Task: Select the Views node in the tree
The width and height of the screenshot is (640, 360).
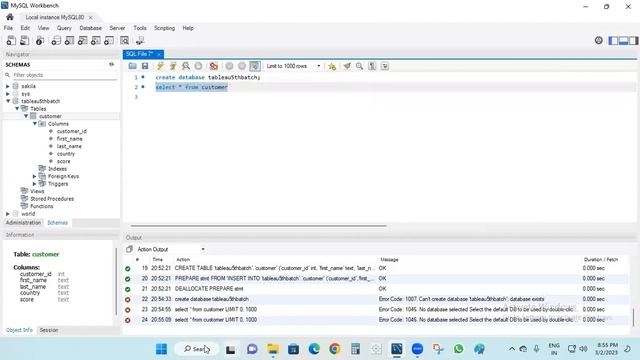Action: [37, 191]
